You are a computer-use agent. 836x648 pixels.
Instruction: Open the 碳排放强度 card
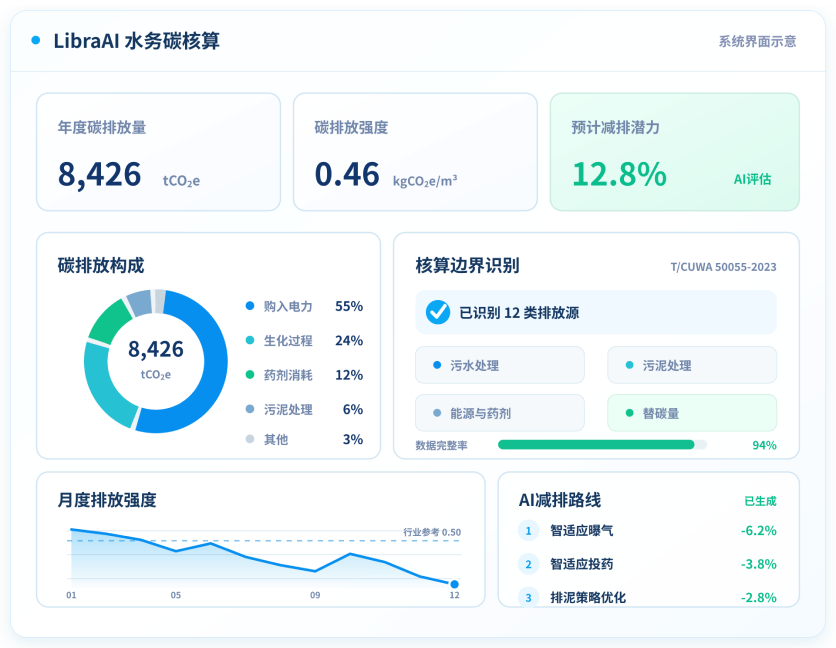click(x=415, y=152)
